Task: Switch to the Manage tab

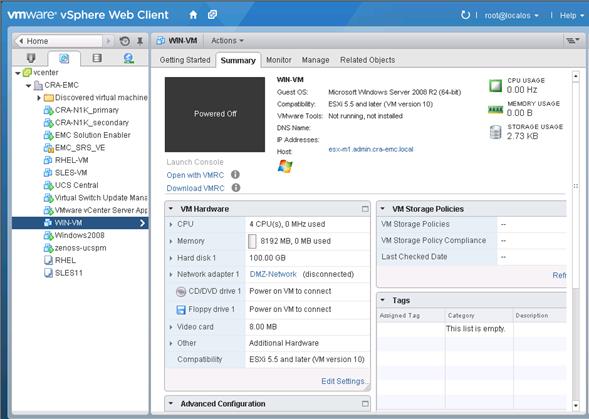Action: click(316, 60)
